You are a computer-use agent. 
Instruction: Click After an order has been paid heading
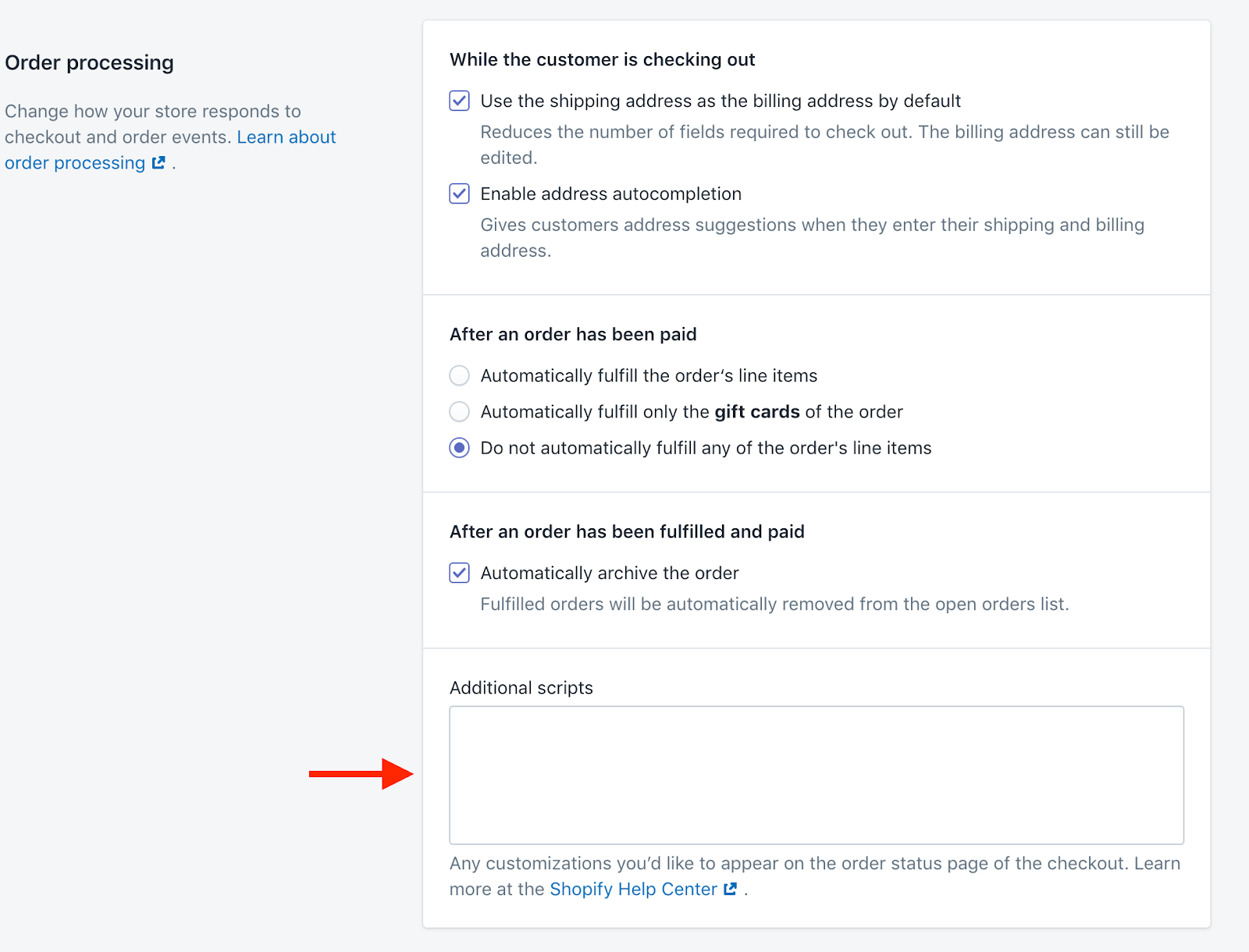573,334
